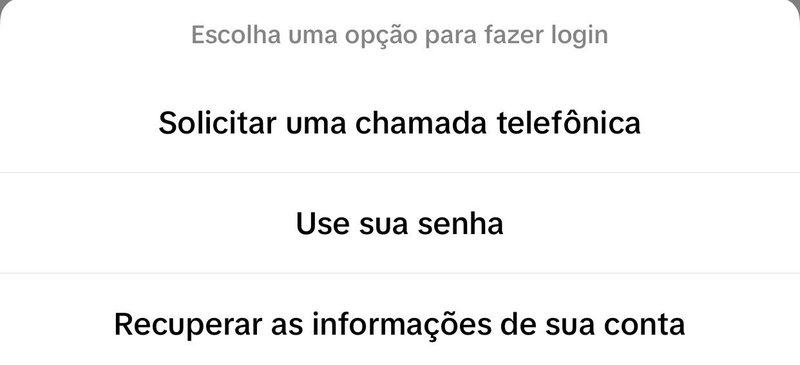Request a phone call to log in
Screen dimensions: 800x365
pyautogui.click(x=400, y=124)
